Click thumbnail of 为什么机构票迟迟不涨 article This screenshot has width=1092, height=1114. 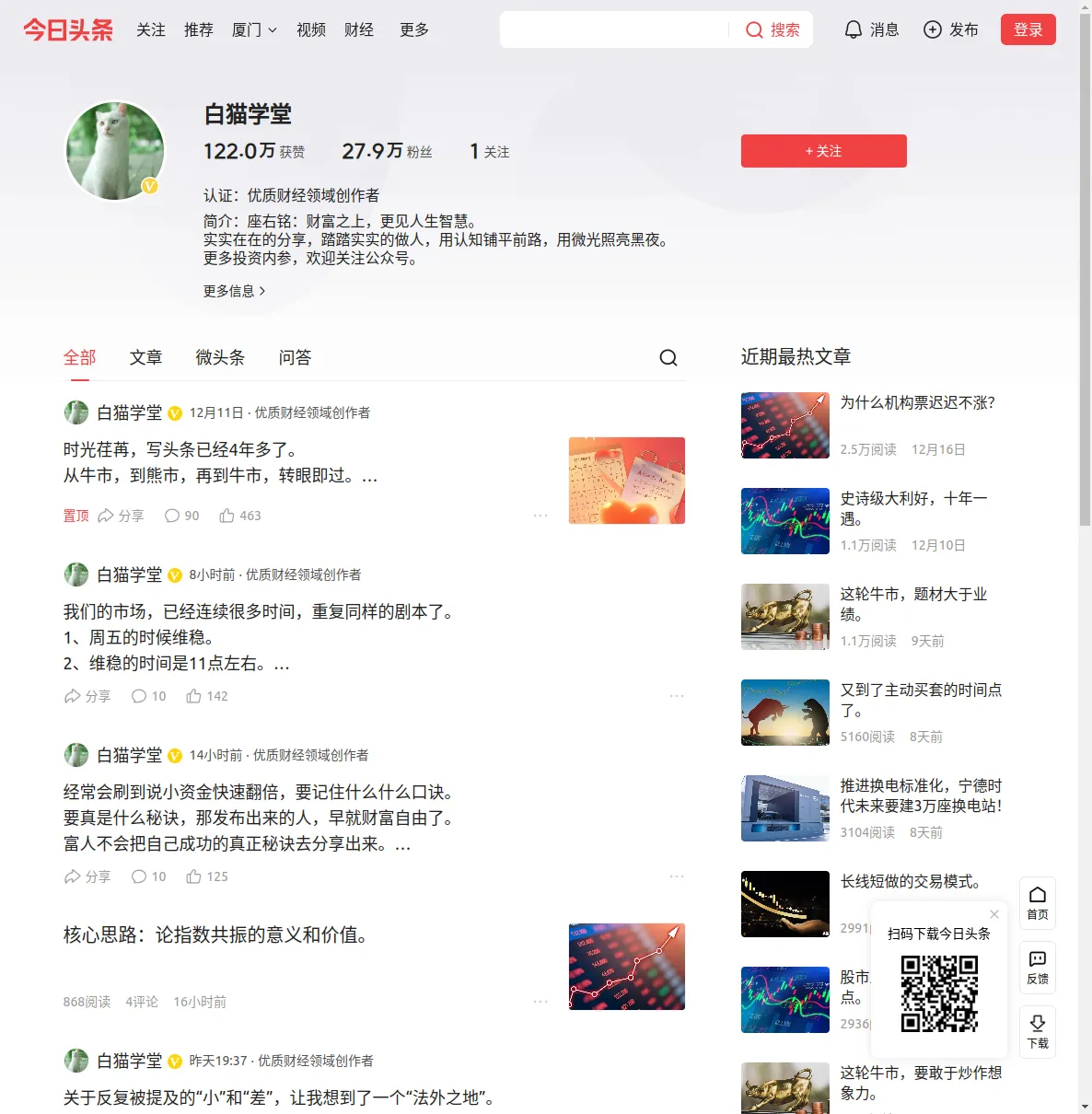(785, 425)
